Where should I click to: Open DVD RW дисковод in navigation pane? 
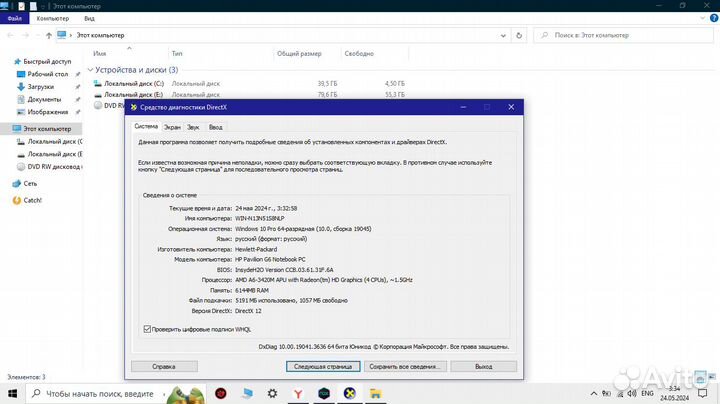coord(53,167)
